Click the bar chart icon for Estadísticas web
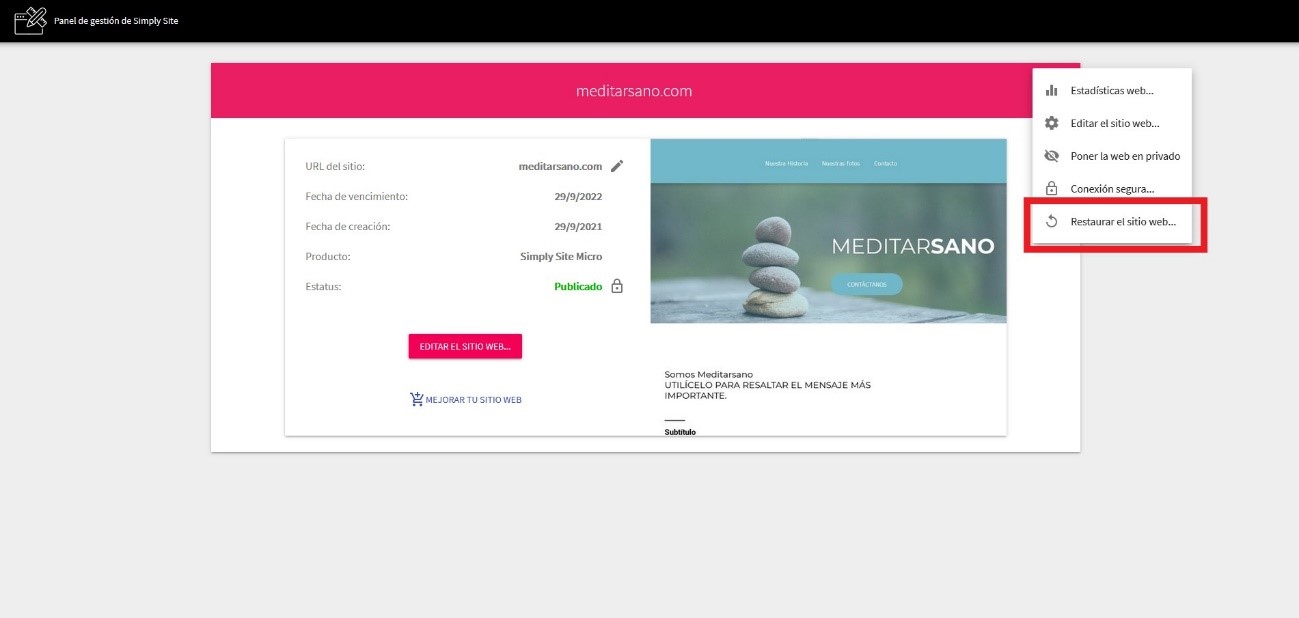Image resolution: width=1299 pixels, height=618 pixels. coord(1051,90)
